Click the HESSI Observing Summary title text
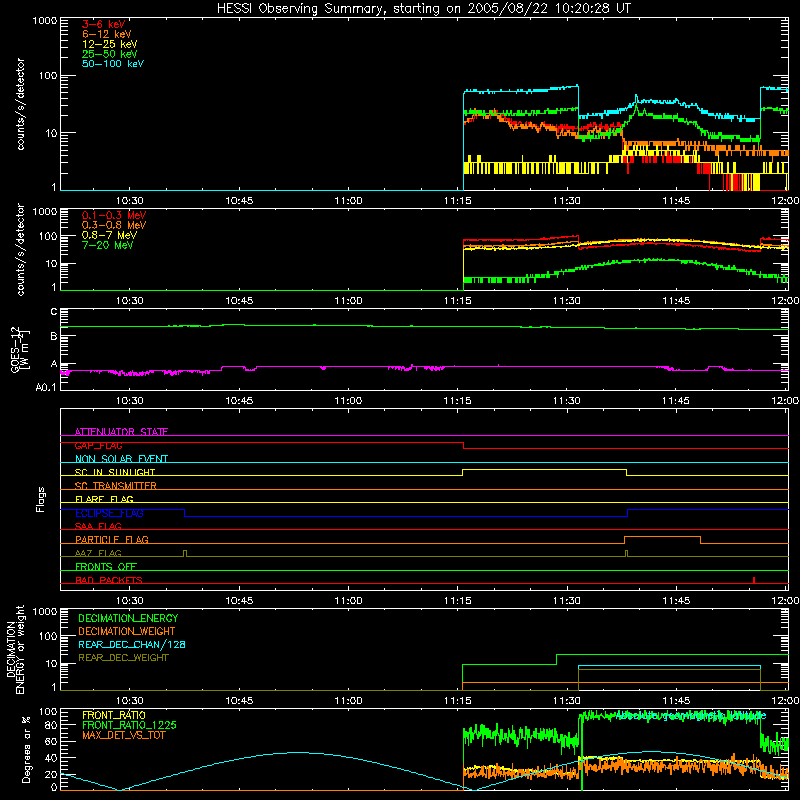 (x=424, y=9)
